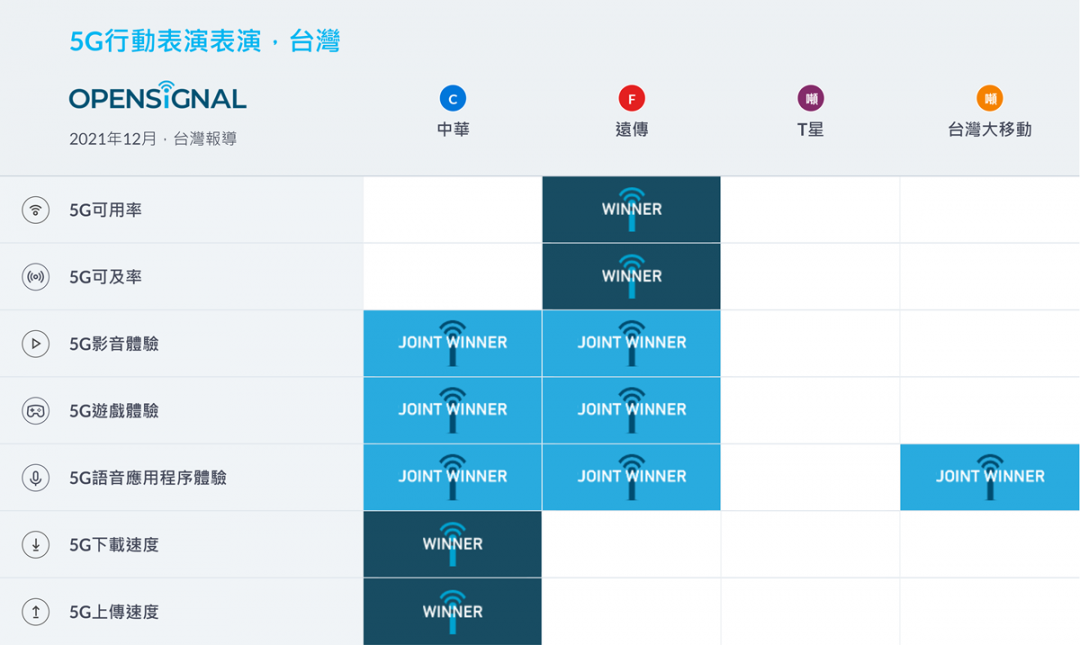
Task: Click the OPENSIGNAL logo
Action: pos(158,97)
